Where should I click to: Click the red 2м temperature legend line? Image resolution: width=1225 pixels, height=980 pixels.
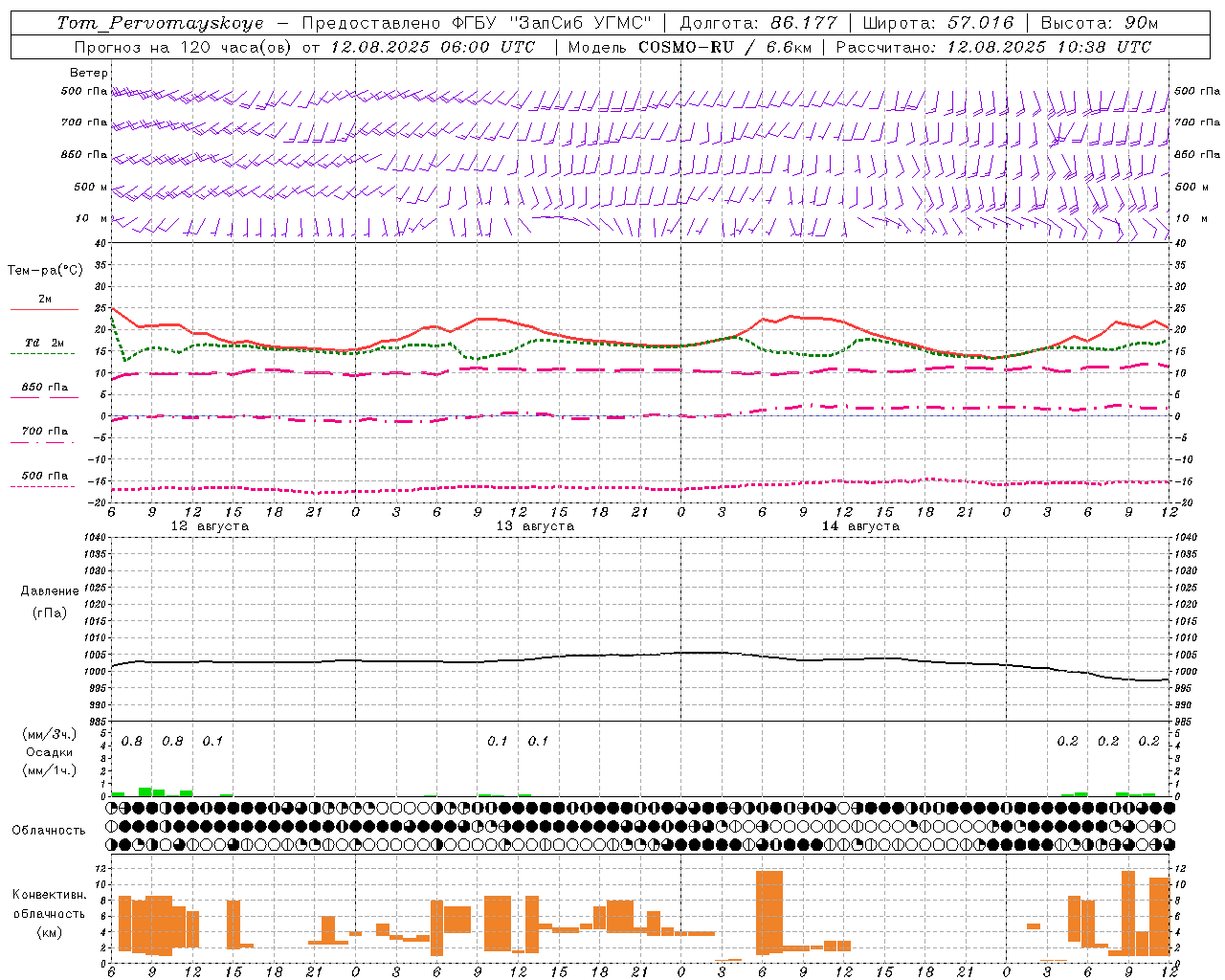coord(44,310)
